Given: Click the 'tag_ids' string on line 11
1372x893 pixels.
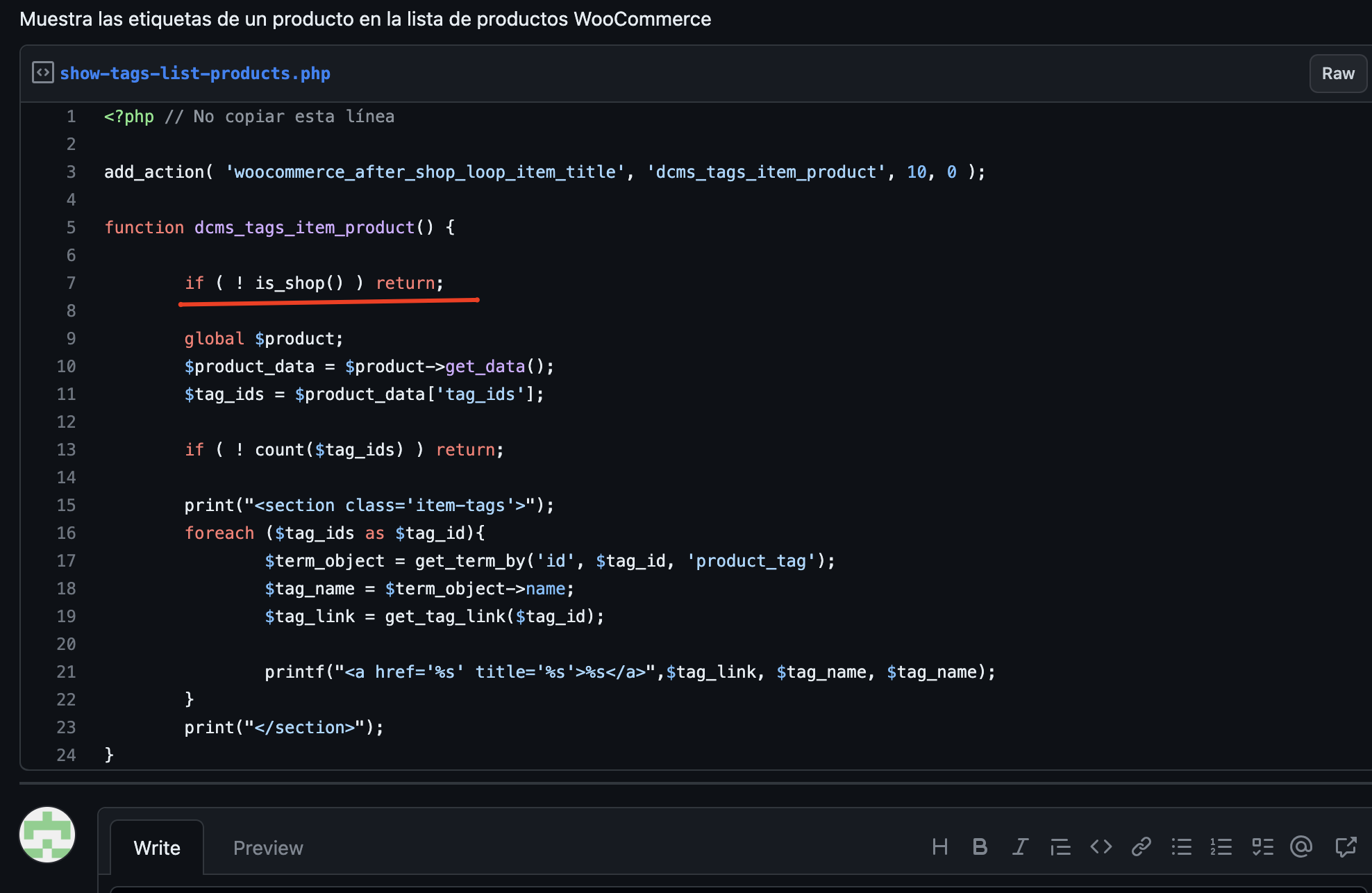Looking at the screenshot, I should point(480,394).
